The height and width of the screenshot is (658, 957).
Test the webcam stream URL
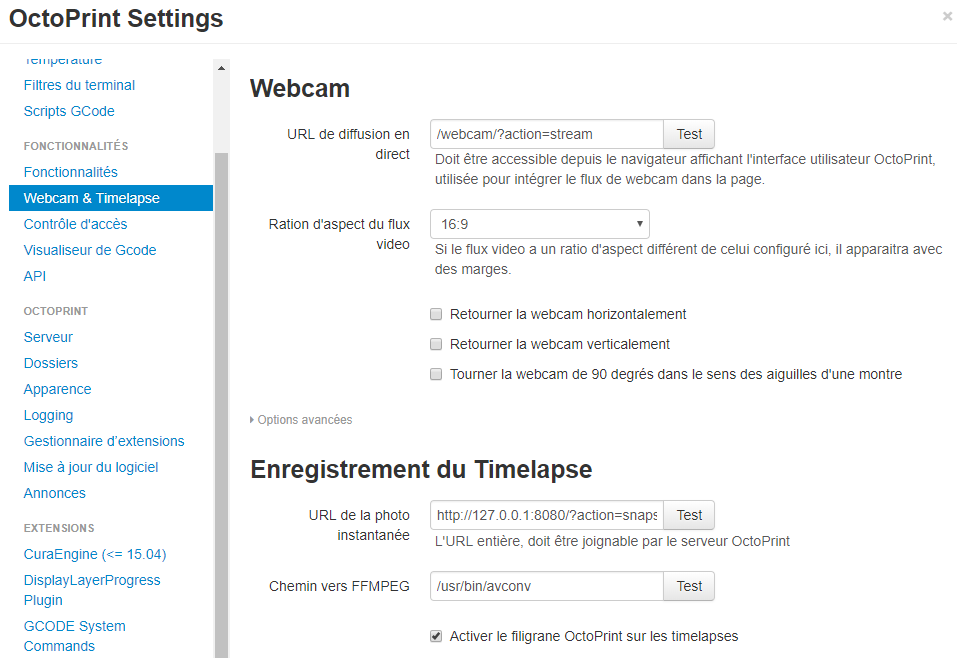tap(689, 134)
